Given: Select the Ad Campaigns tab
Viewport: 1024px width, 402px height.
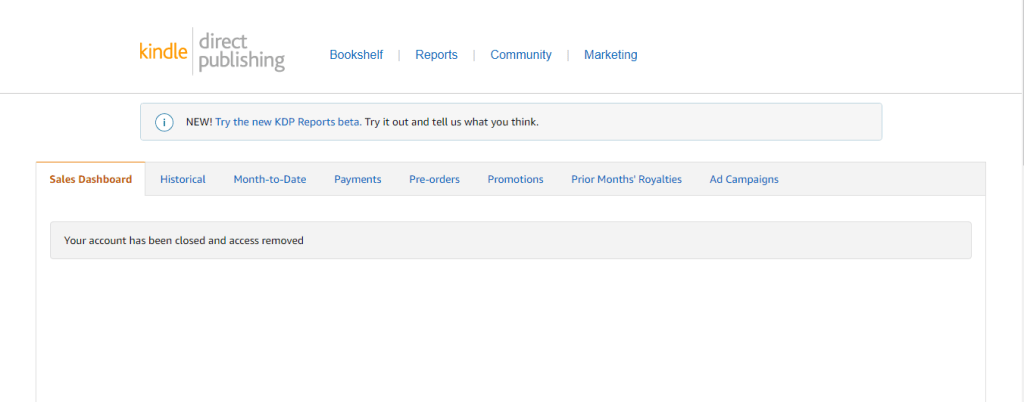Looking at the screenshot, I should point(743,179).
